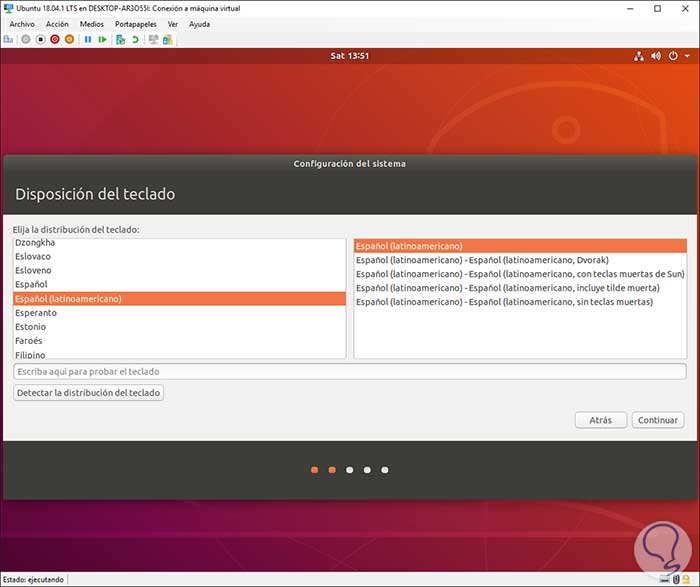700x587 pixels.
Task: Reset the VM with green play icon
Action: [103, 40]
